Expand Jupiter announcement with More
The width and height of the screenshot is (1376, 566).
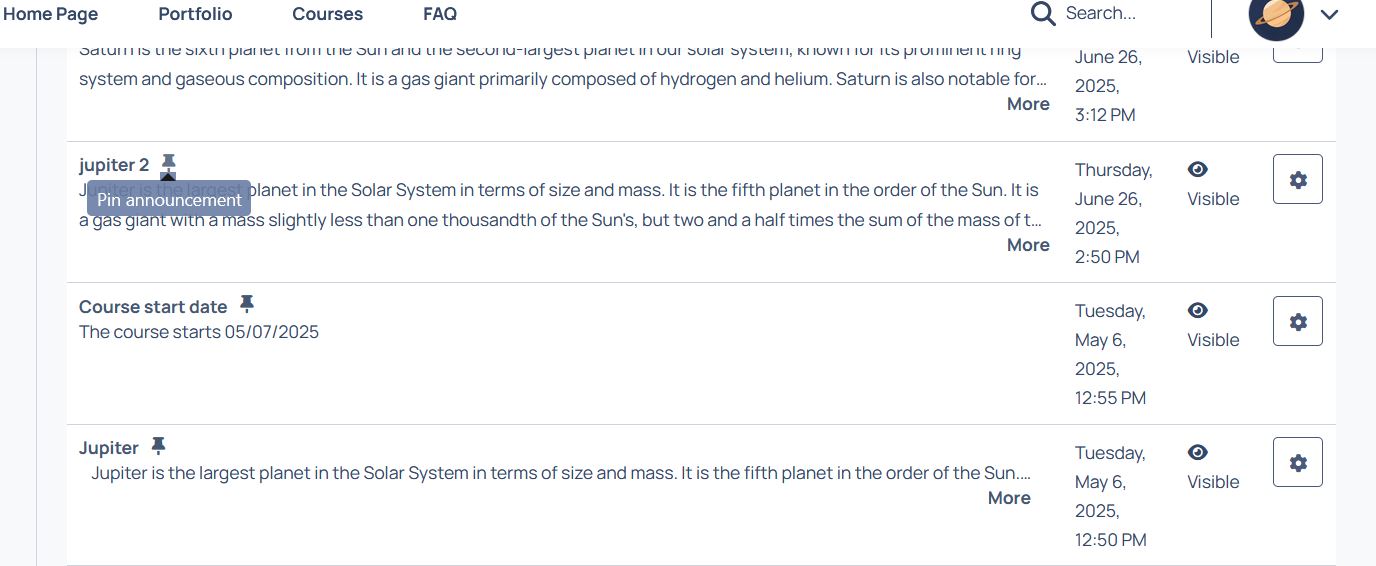1009,498
